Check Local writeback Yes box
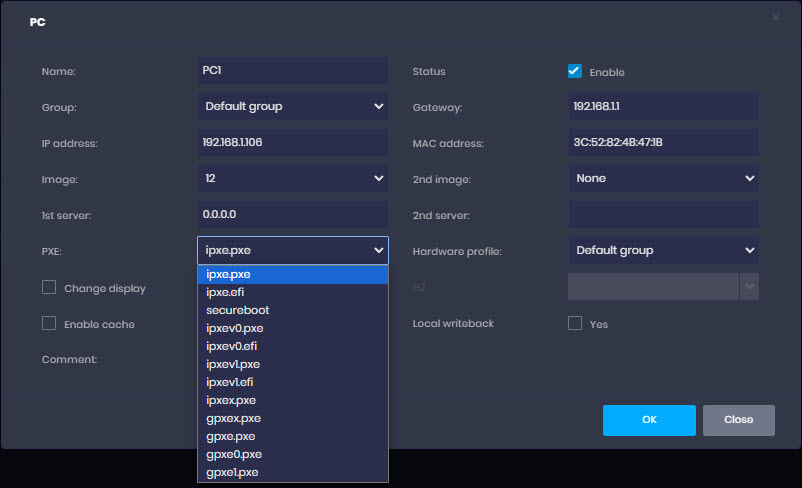Viewport: 802px width, 488px height. [575, 323]
